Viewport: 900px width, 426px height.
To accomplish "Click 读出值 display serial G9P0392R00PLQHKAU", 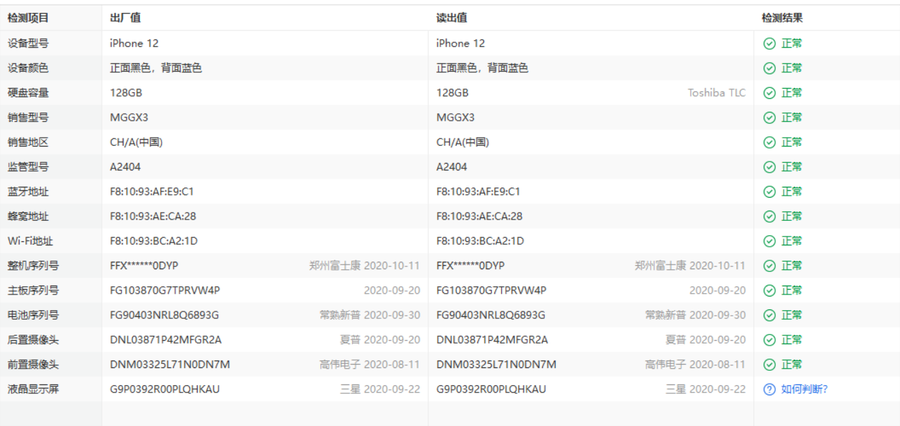I will click(x=491, y=389).
